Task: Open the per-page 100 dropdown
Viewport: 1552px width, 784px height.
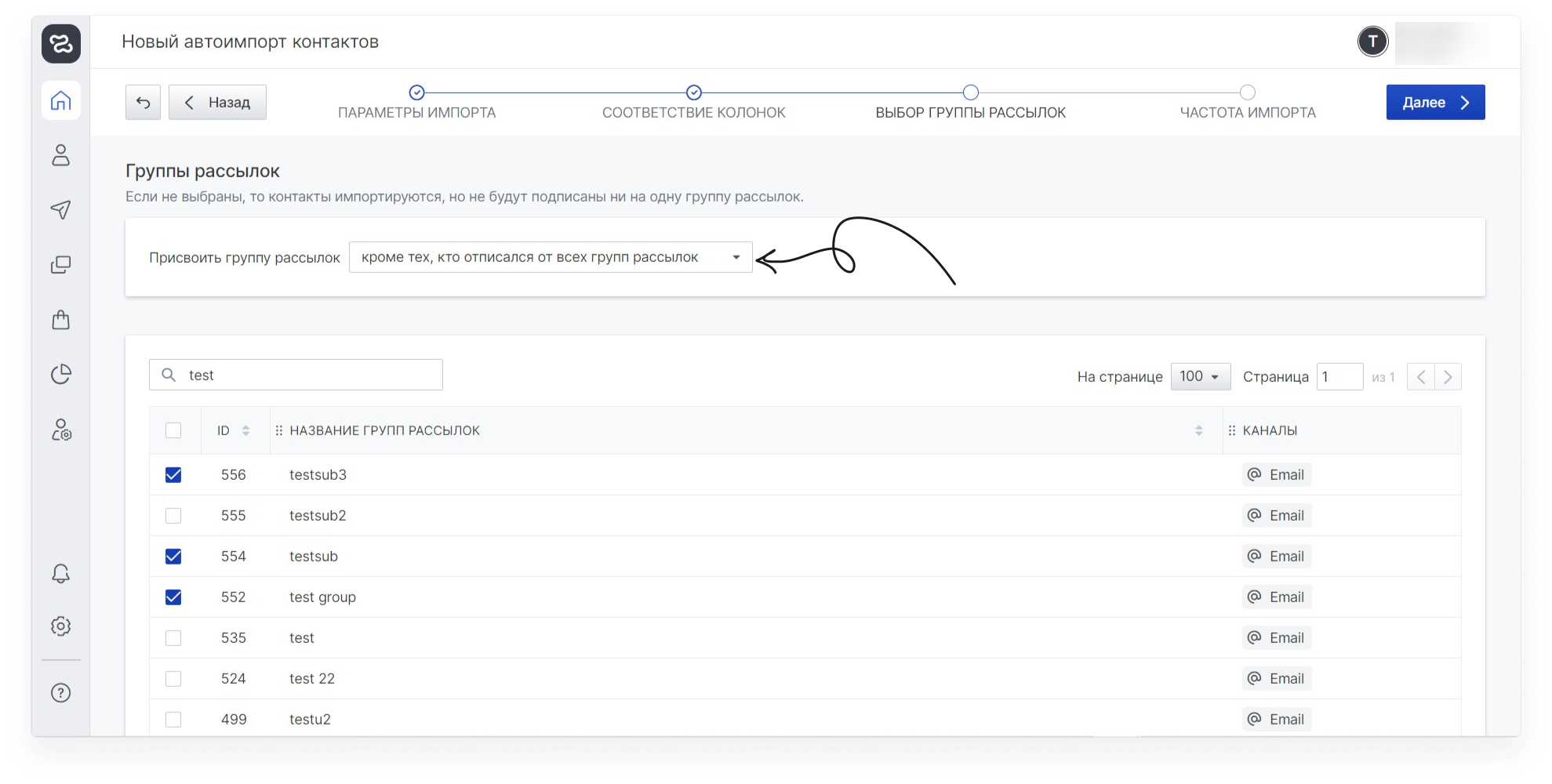Action: click(1200, 376)
